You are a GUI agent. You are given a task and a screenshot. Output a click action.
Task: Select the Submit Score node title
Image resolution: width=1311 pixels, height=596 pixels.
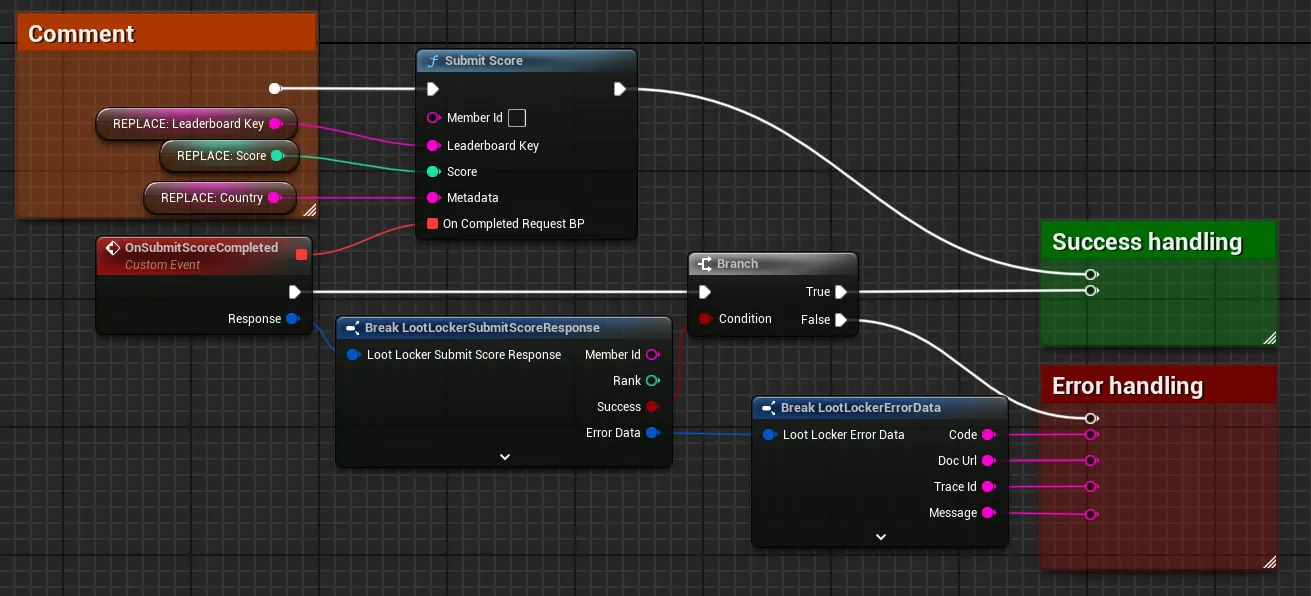tap(484, 61)
